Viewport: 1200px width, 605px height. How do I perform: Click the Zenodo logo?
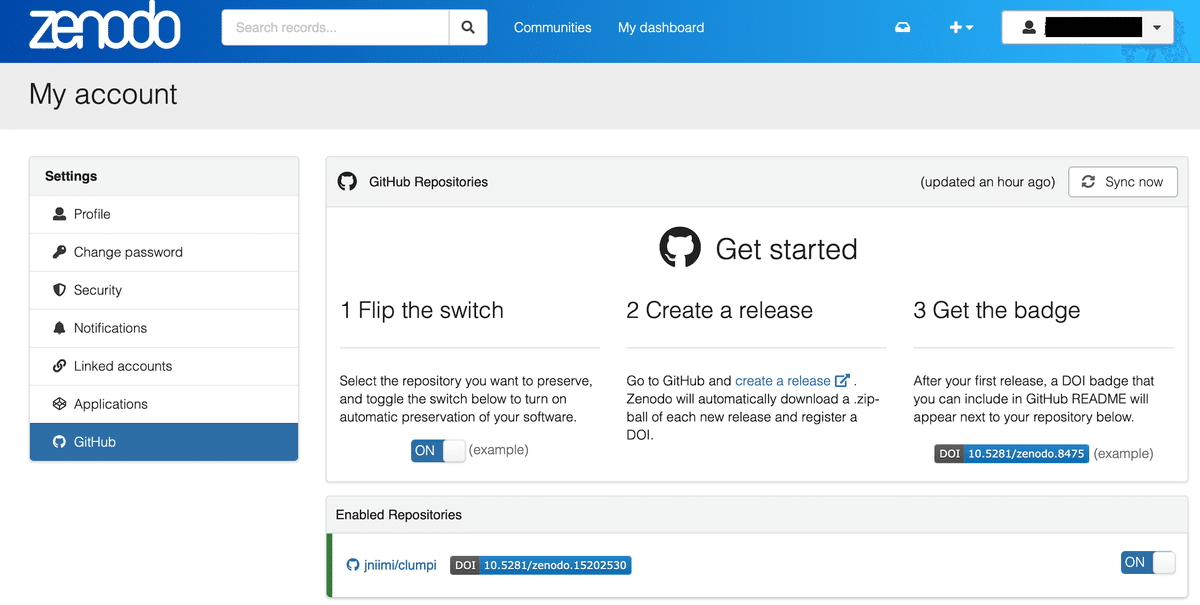105,28
